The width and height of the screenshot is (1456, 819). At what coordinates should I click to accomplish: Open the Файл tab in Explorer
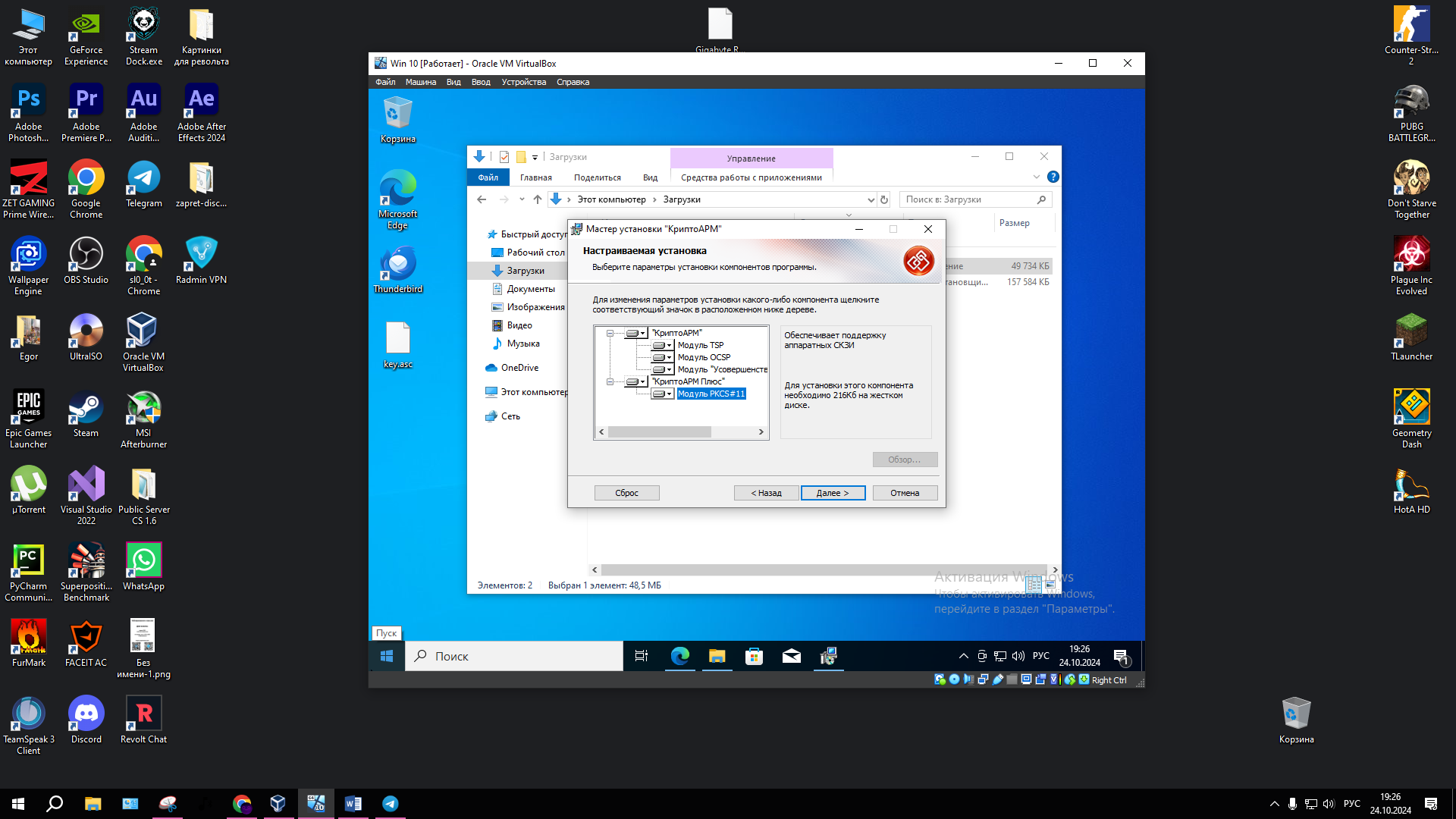click(488, 177)
